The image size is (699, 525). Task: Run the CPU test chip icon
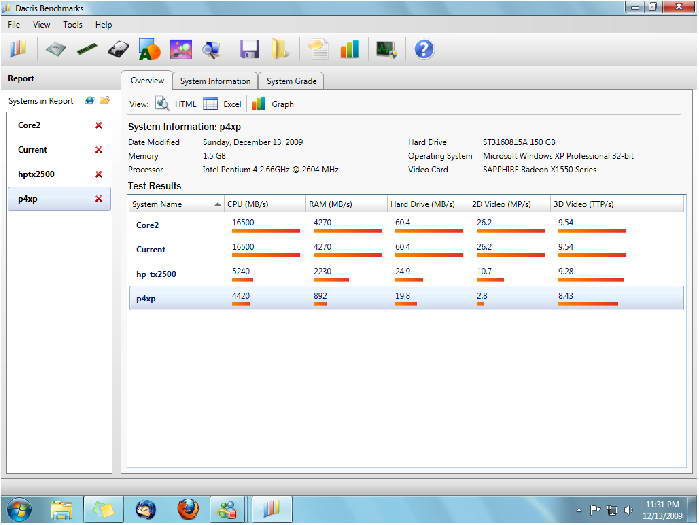pos(56,49)
